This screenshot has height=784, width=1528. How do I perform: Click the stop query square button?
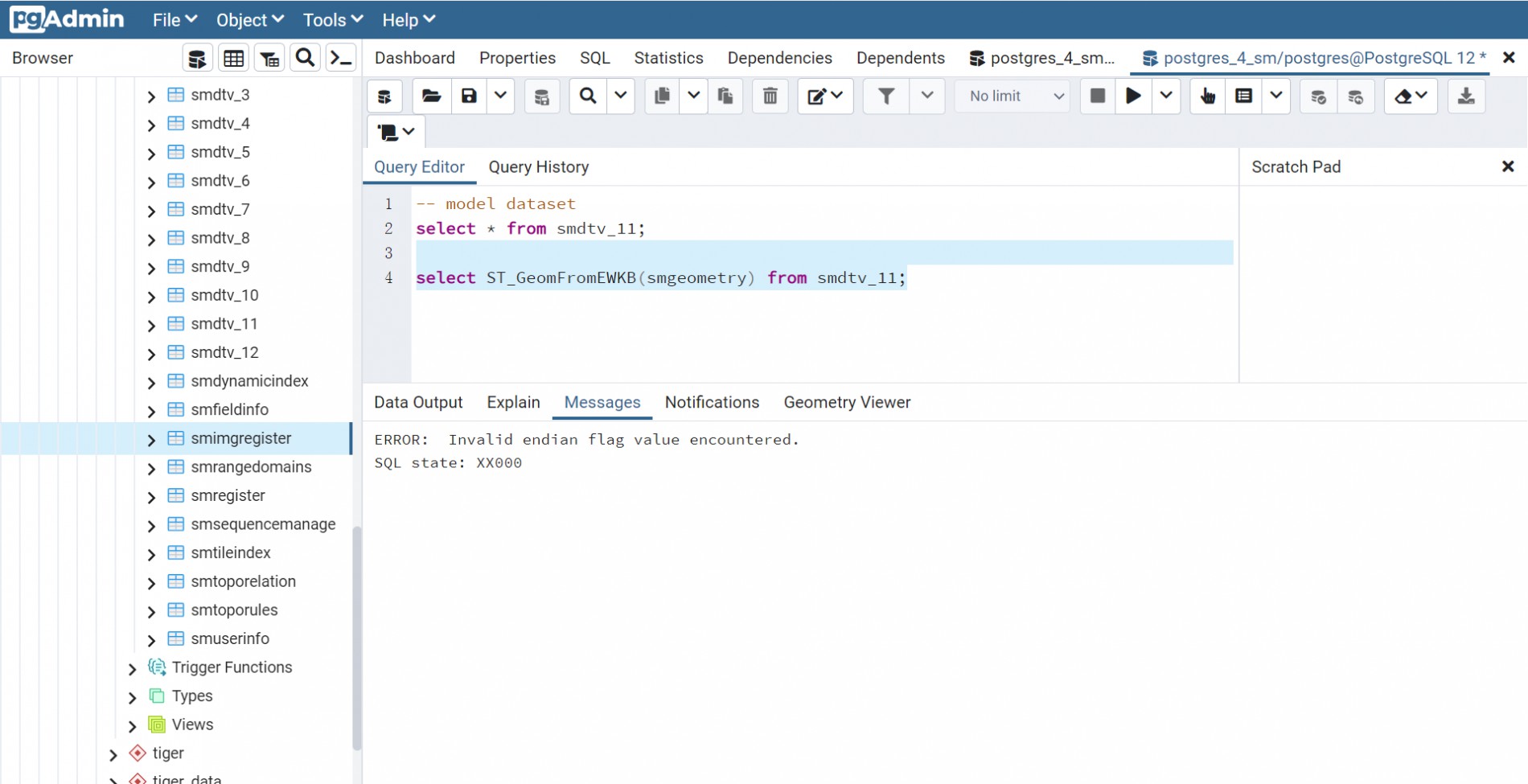pyautogui.click(x=1097, y=96)
